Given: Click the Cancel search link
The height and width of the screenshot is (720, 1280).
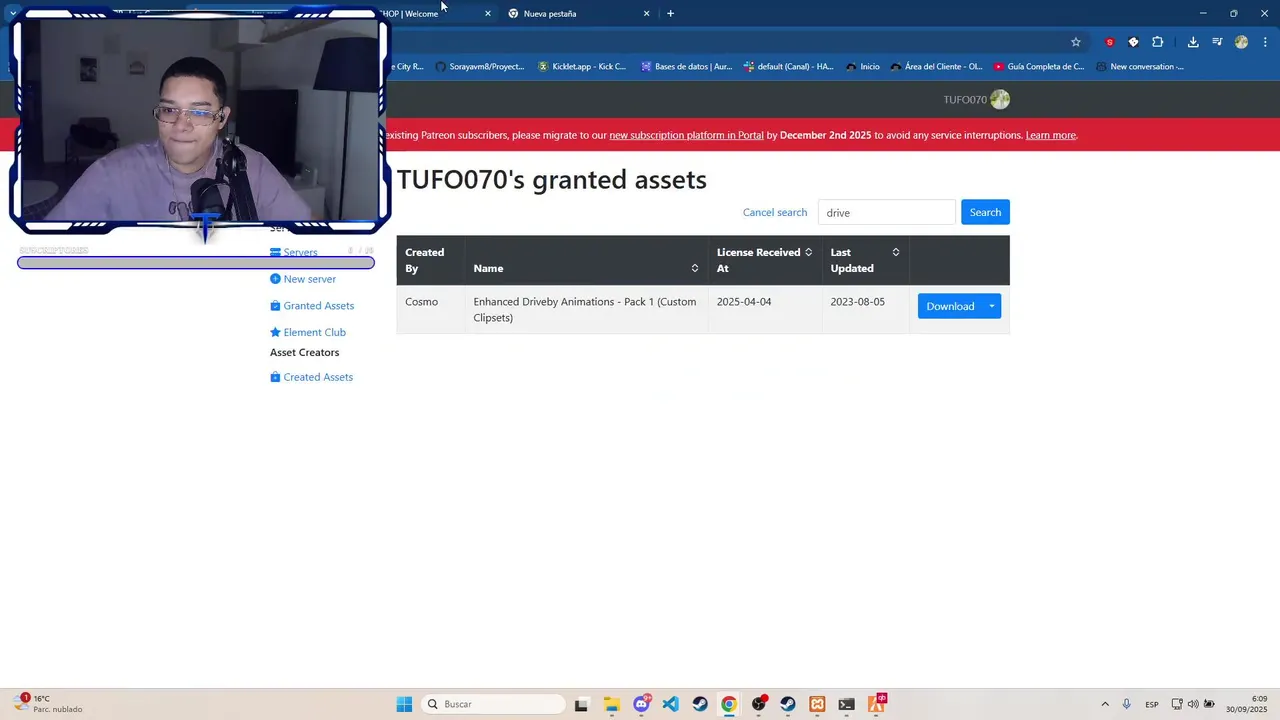Looking at the screenshot, I should [x=775, y=212].
